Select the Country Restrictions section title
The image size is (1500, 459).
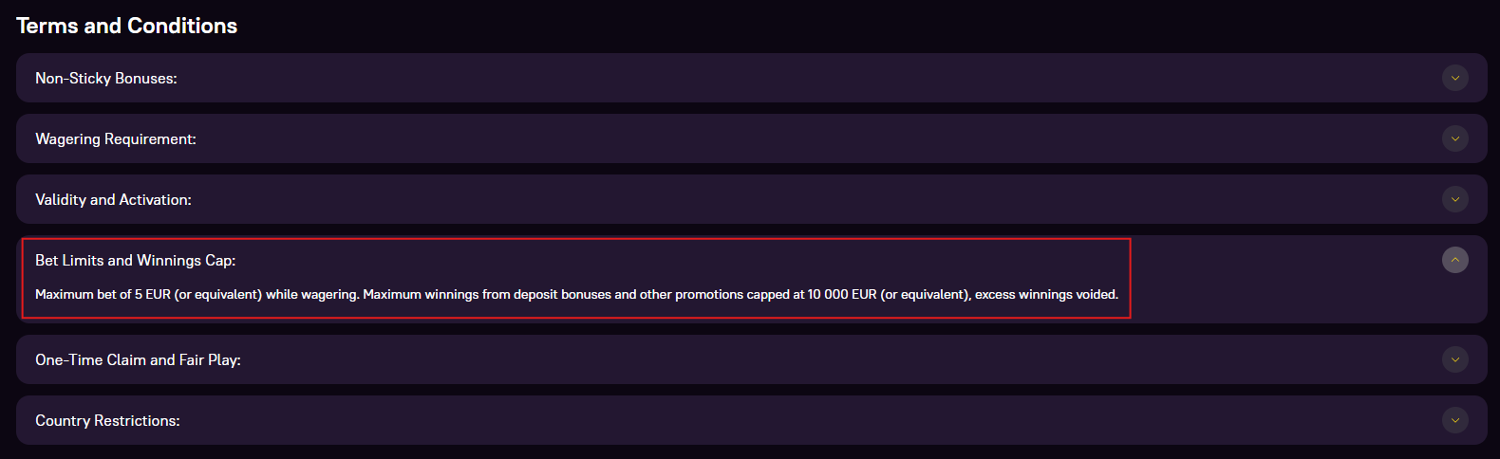pos(107,421)
